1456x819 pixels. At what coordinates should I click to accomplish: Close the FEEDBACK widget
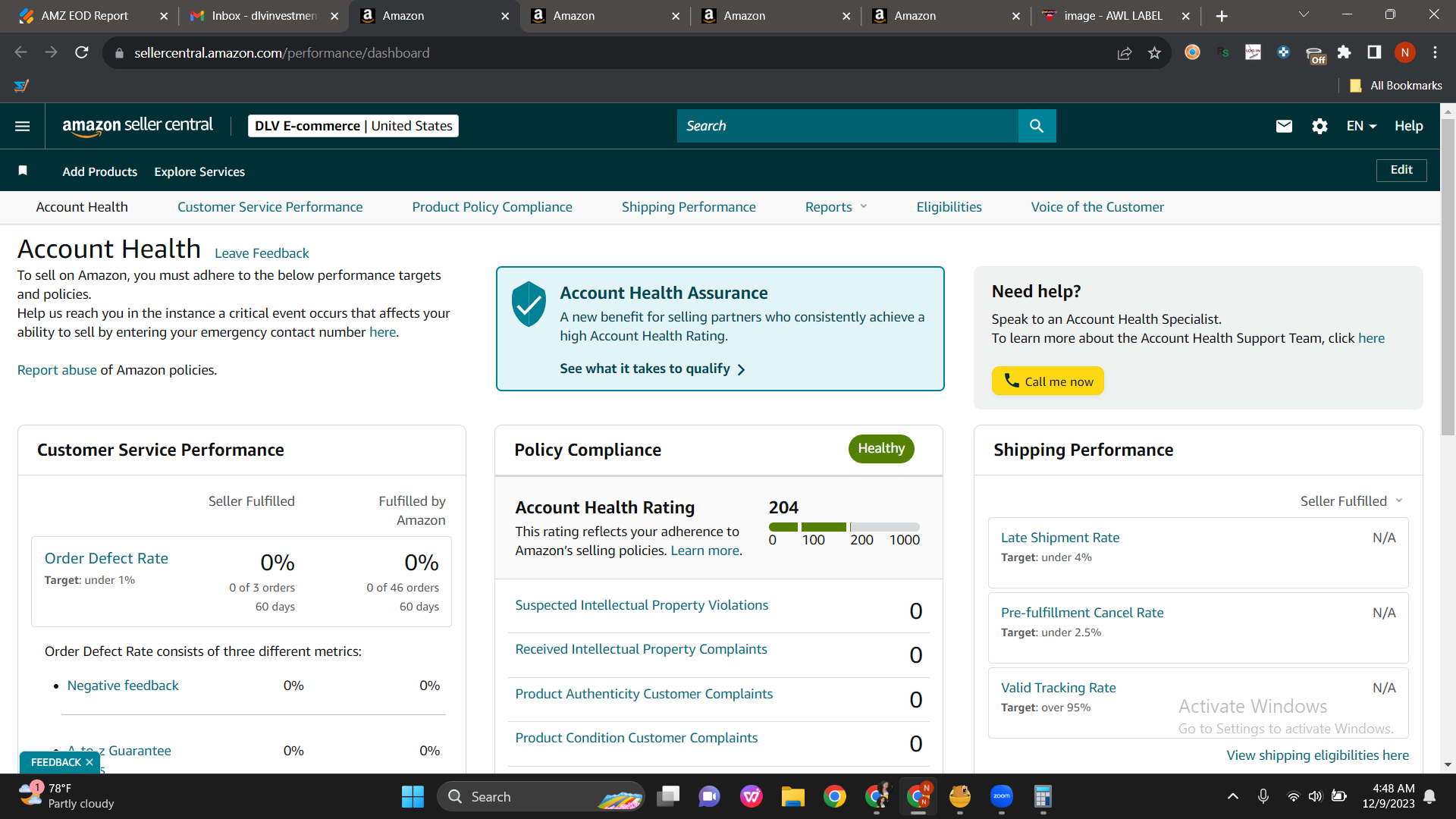89,762
